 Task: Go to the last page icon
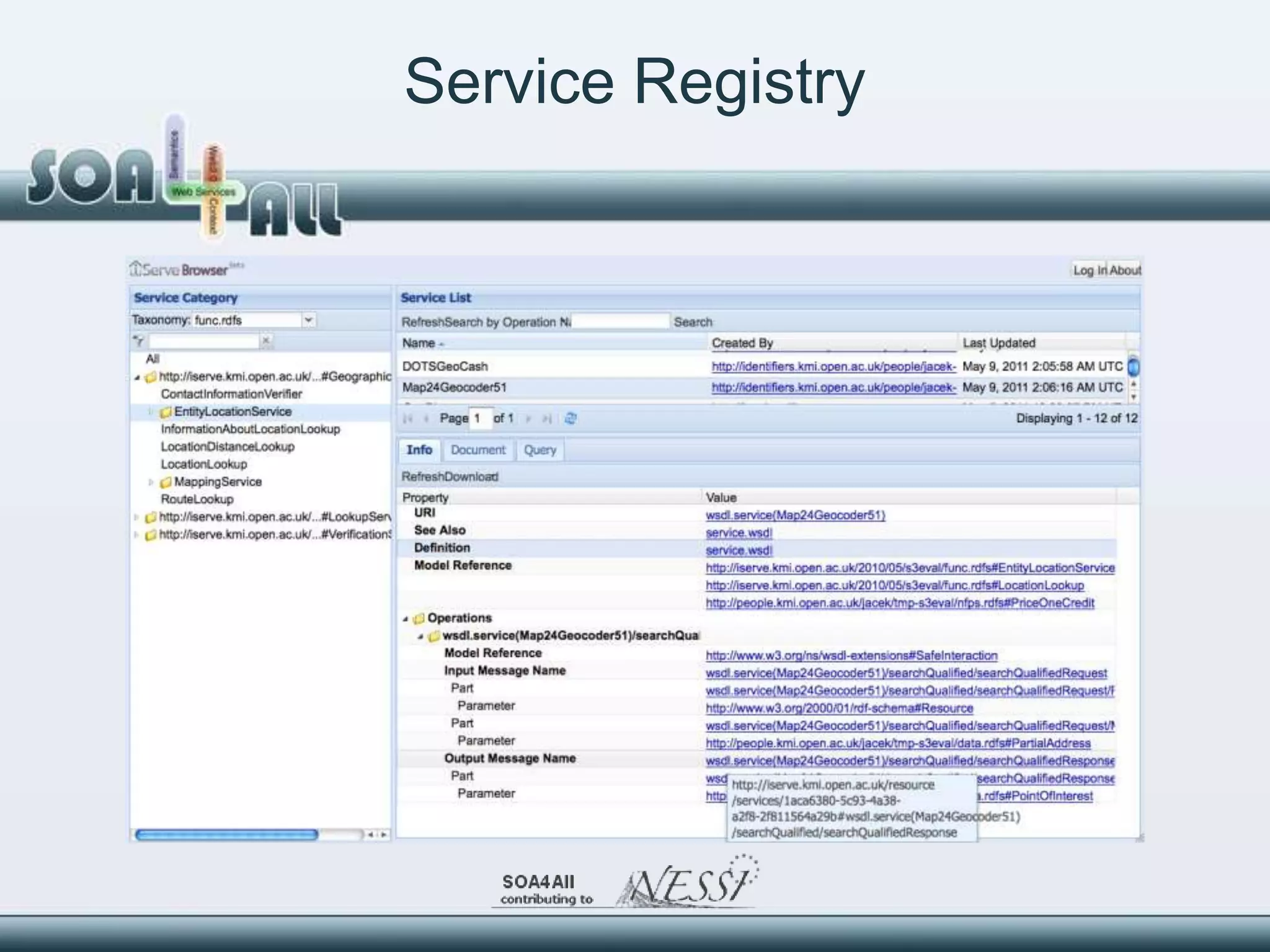546,419
